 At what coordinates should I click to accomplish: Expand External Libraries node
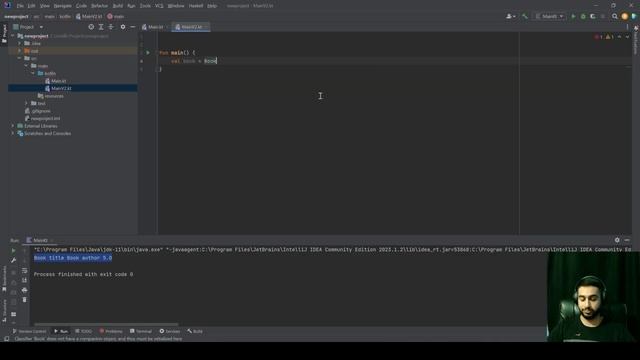pos(13,126)
